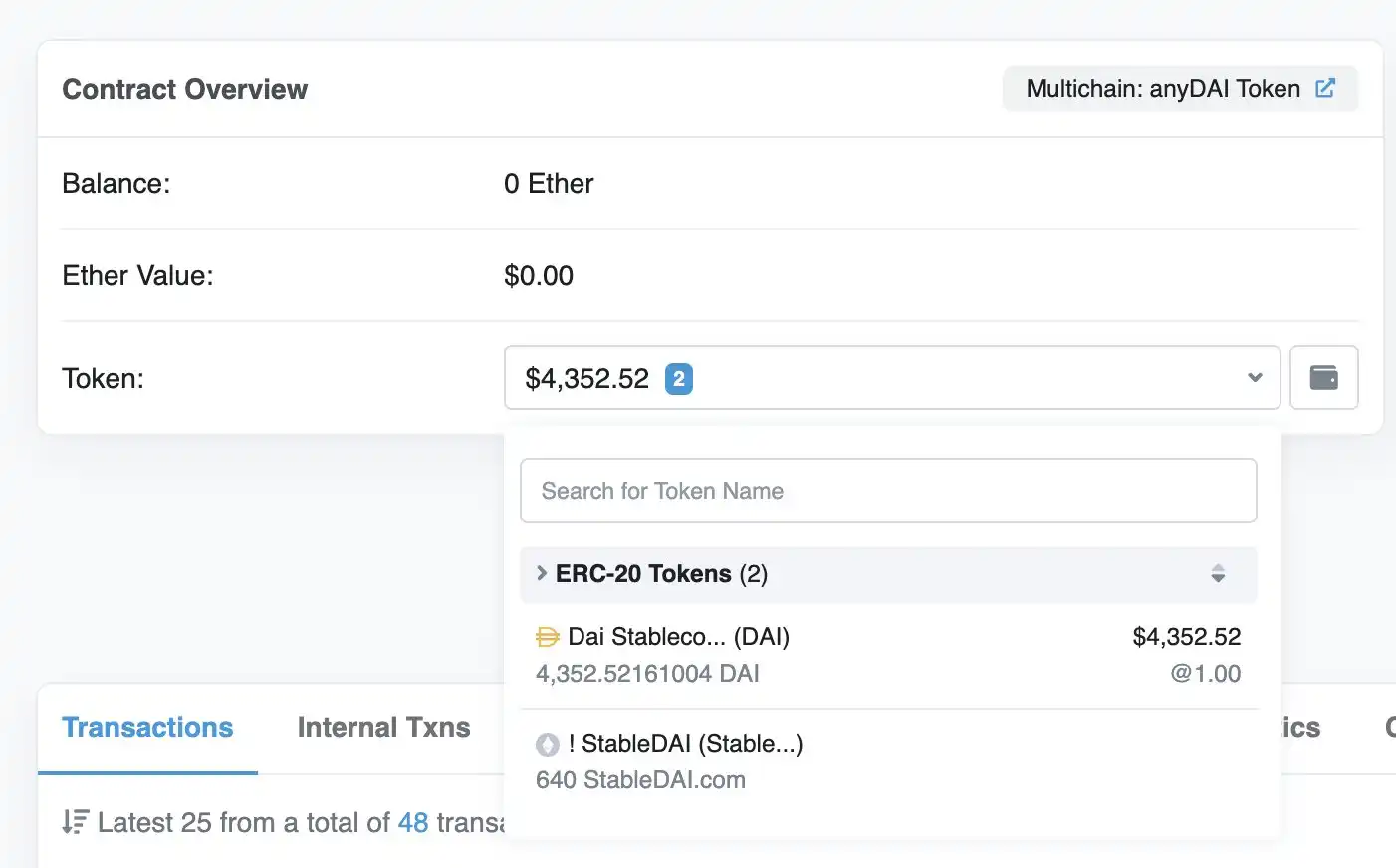
Task: Select the ! StableDAI token entry
Action: [x=888, y=761]
